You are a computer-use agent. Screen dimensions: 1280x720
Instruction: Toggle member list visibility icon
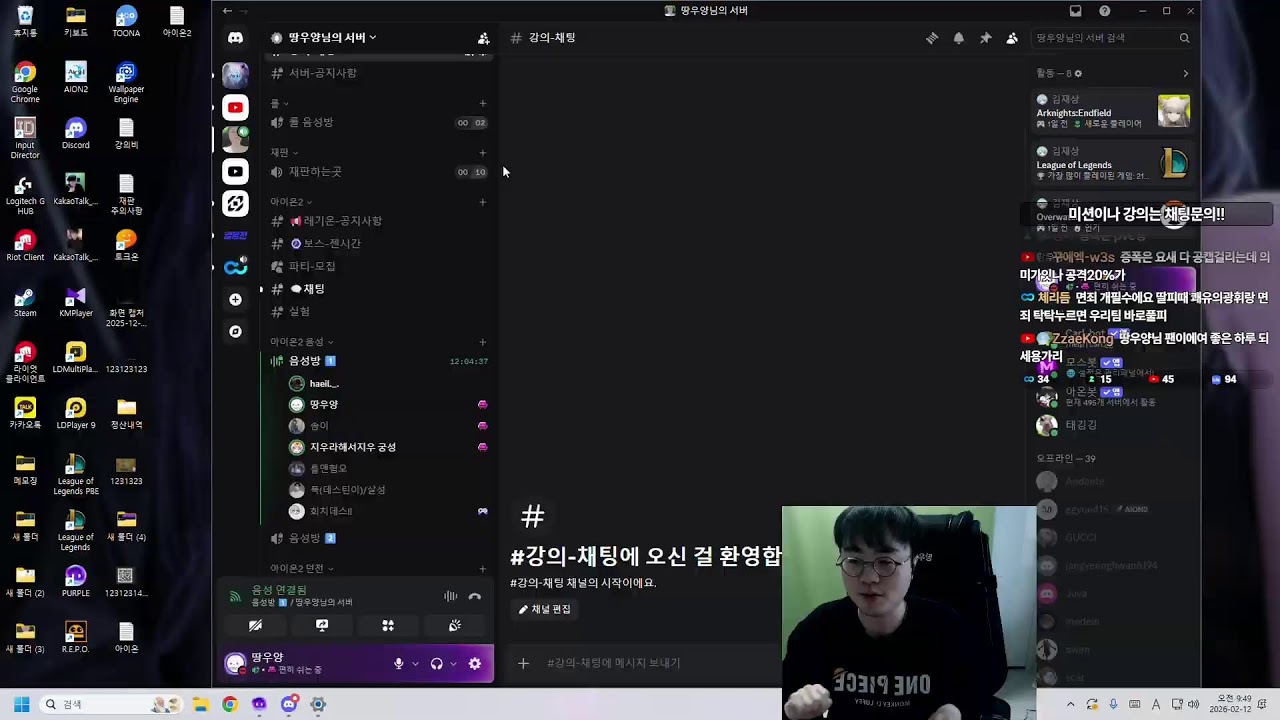(x=1012, y=38)
